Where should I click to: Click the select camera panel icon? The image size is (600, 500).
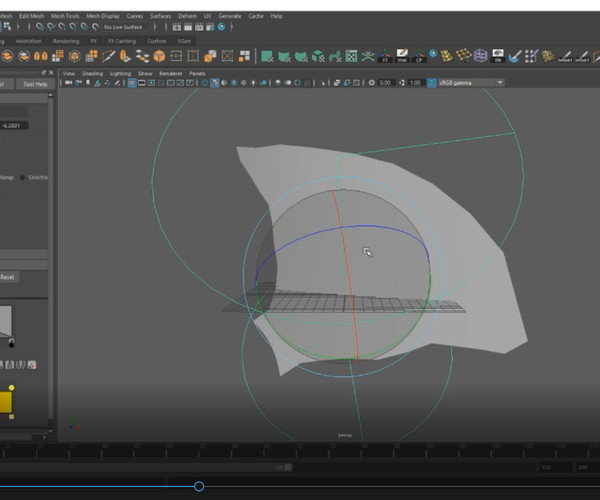(68, 83)
